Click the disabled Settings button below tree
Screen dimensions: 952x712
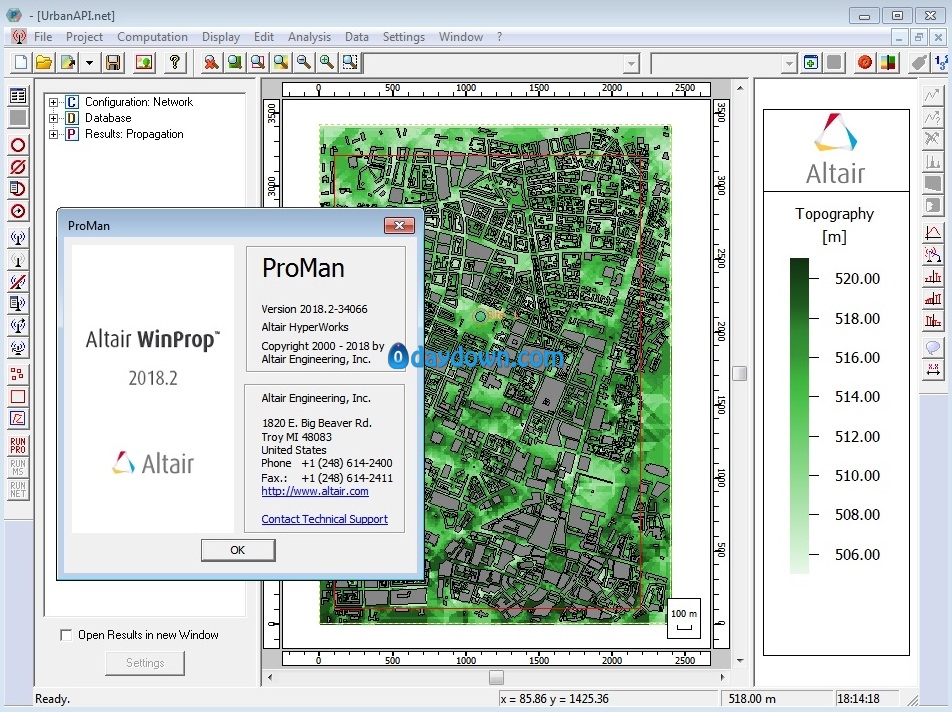(x=145, y=663)
